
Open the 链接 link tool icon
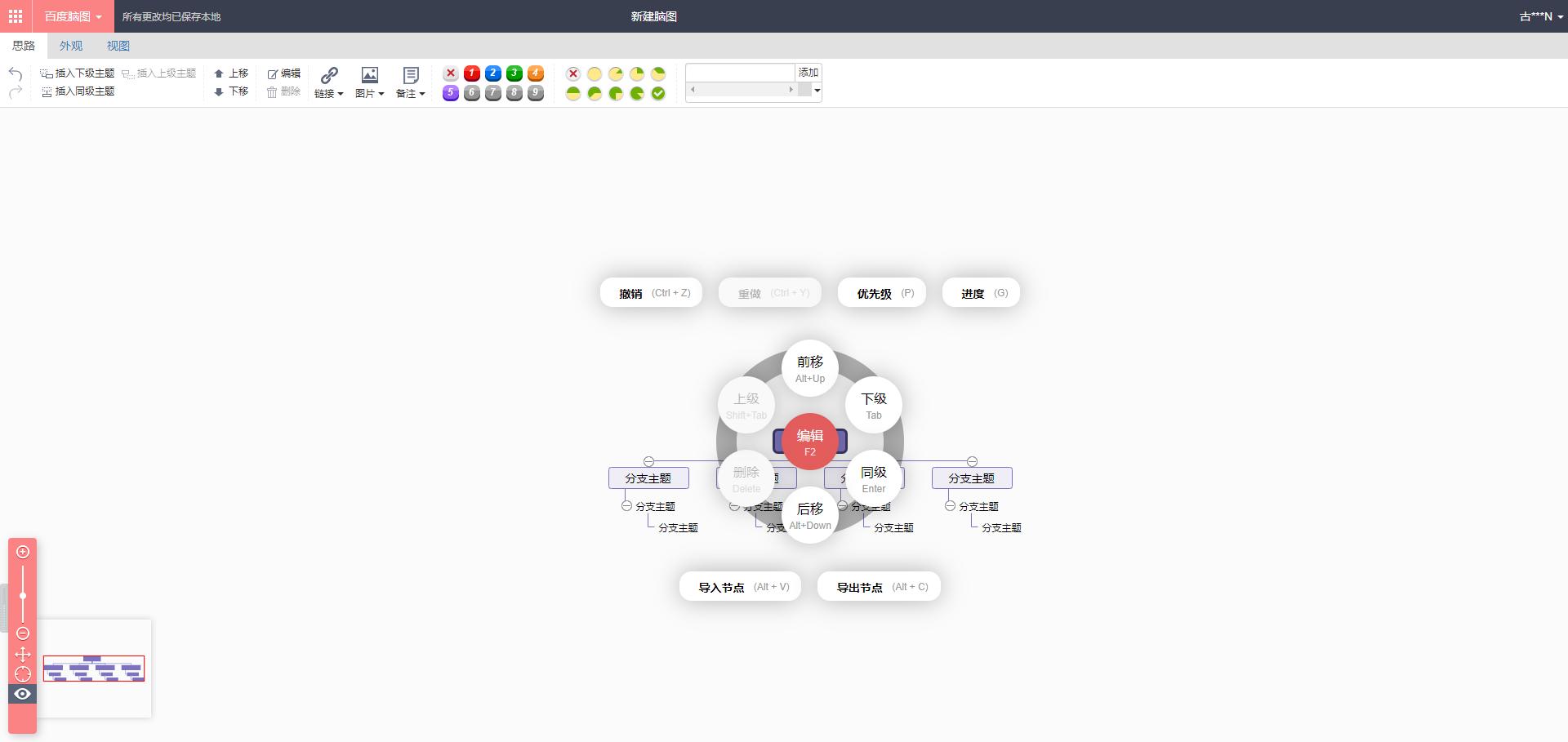[329, 74]
